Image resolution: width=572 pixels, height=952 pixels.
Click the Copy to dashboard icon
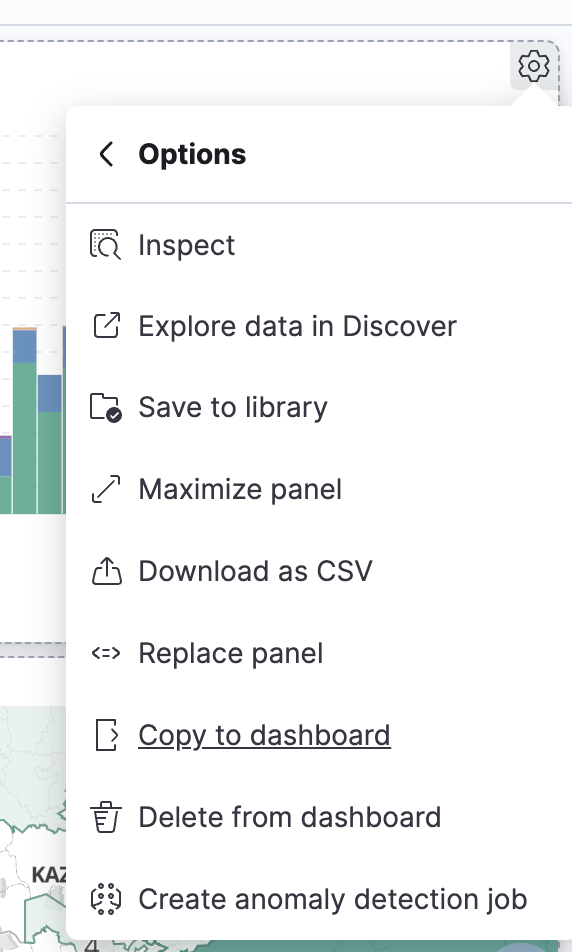click(107, 735)
